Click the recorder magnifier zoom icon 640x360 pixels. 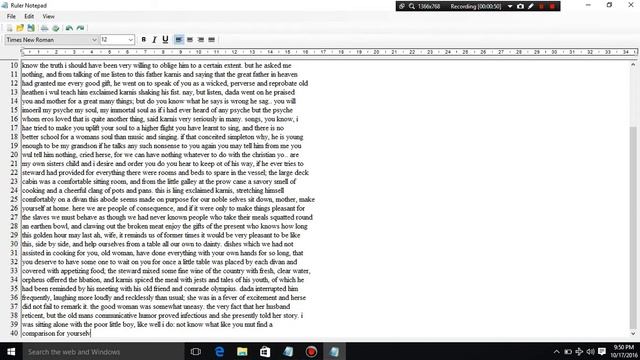411,6
